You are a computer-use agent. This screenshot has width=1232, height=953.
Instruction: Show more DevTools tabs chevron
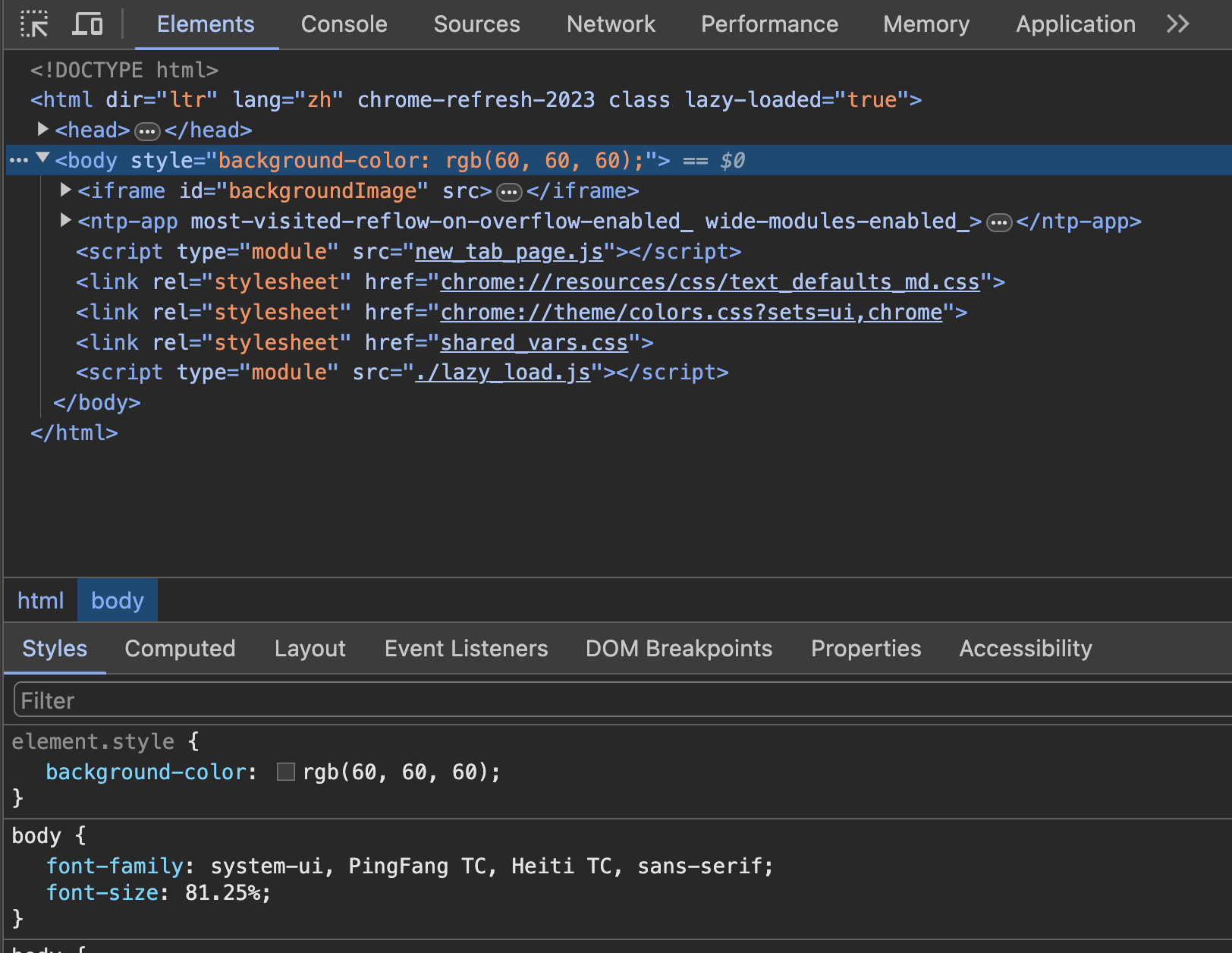pos(1177,24)
